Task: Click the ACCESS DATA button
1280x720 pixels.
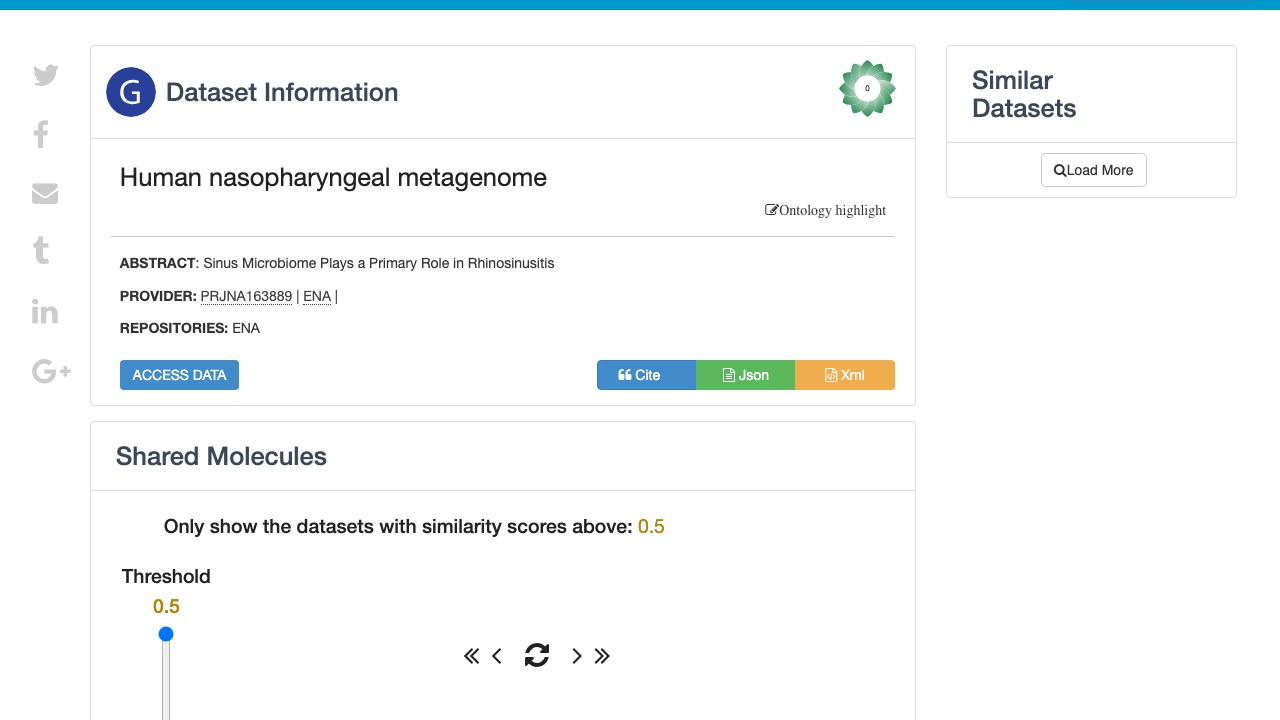Action: click(179, 375)
